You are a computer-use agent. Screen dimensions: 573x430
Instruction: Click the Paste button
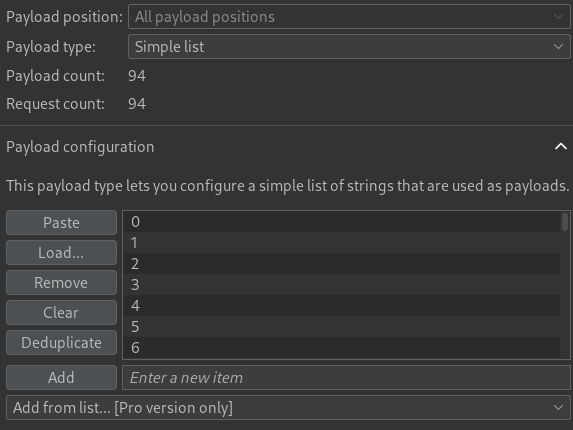click(61, 222)
